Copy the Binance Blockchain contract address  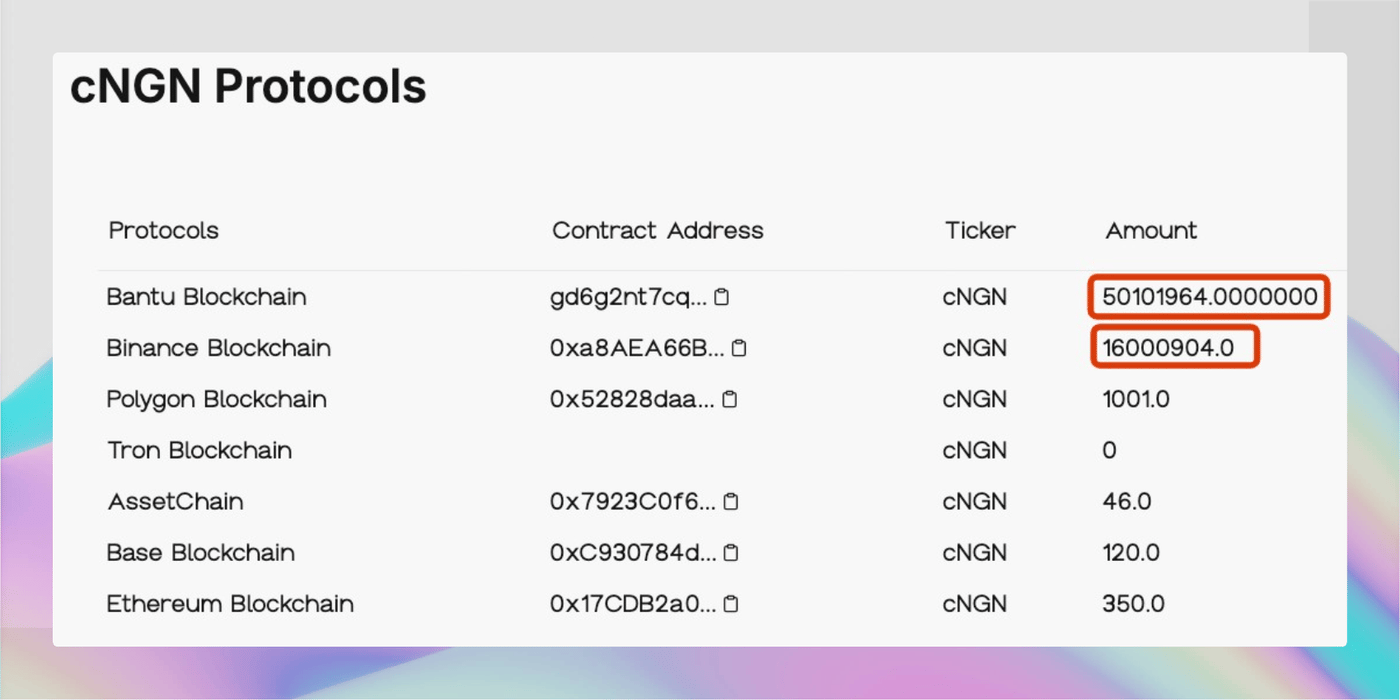point(739,347)
